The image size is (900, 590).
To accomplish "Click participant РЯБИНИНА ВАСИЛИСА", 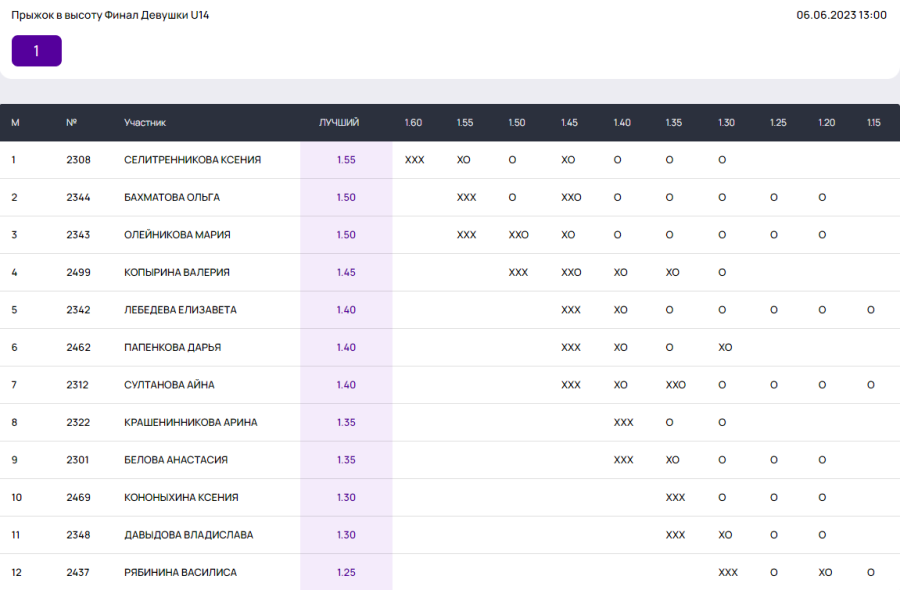I will (x=180, y=572).
